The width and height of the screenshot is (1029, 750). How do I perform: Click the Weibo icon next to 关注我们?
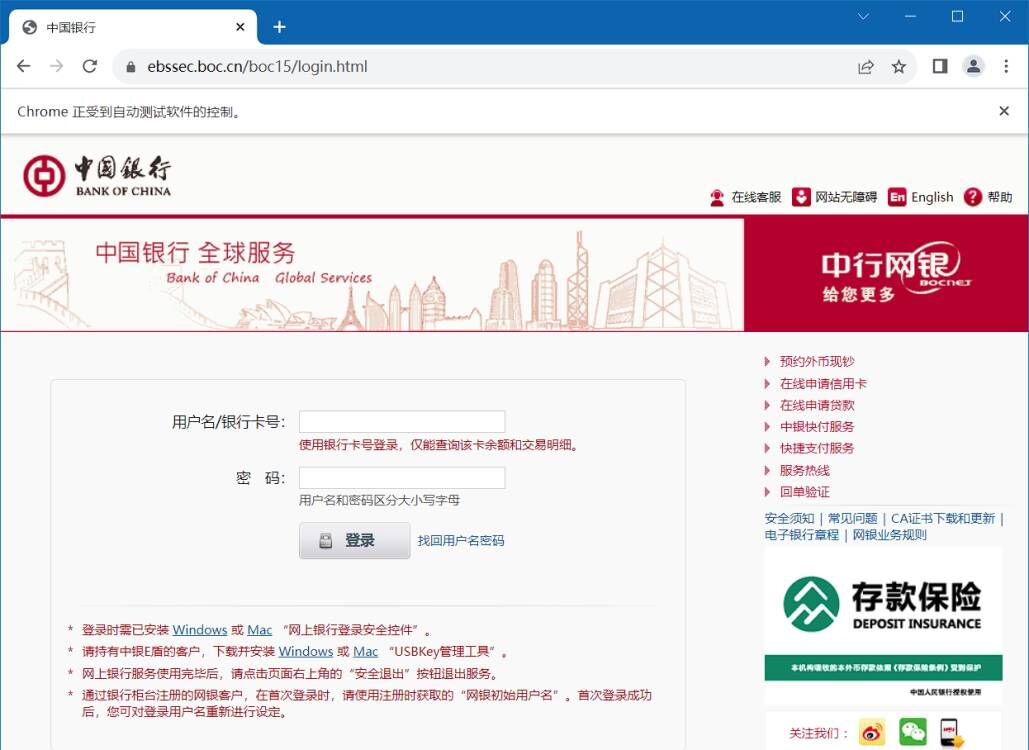pos(872,733)
